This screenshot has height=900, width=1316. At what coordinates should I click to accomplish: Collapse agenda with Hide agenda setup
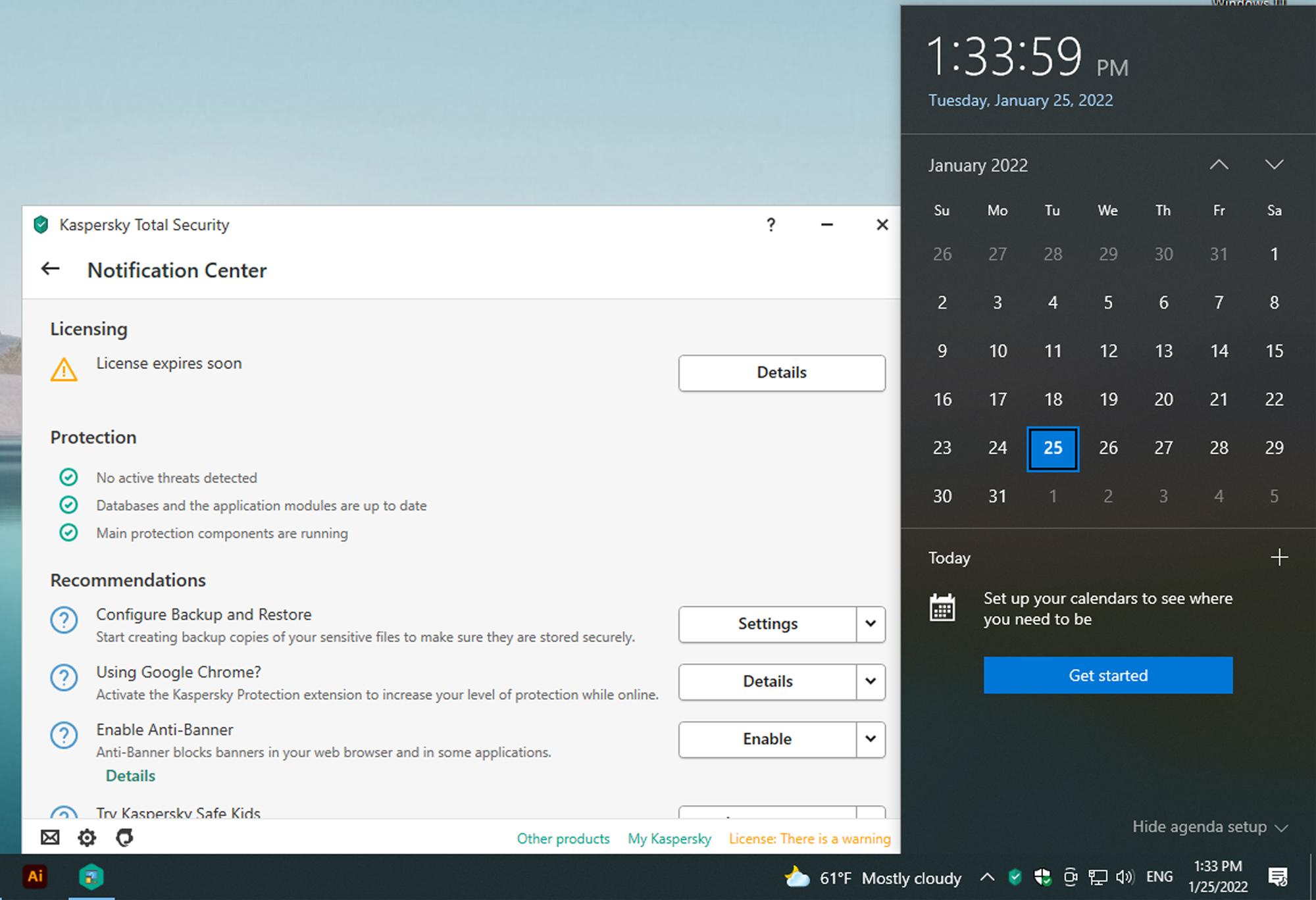point(1209,827)
